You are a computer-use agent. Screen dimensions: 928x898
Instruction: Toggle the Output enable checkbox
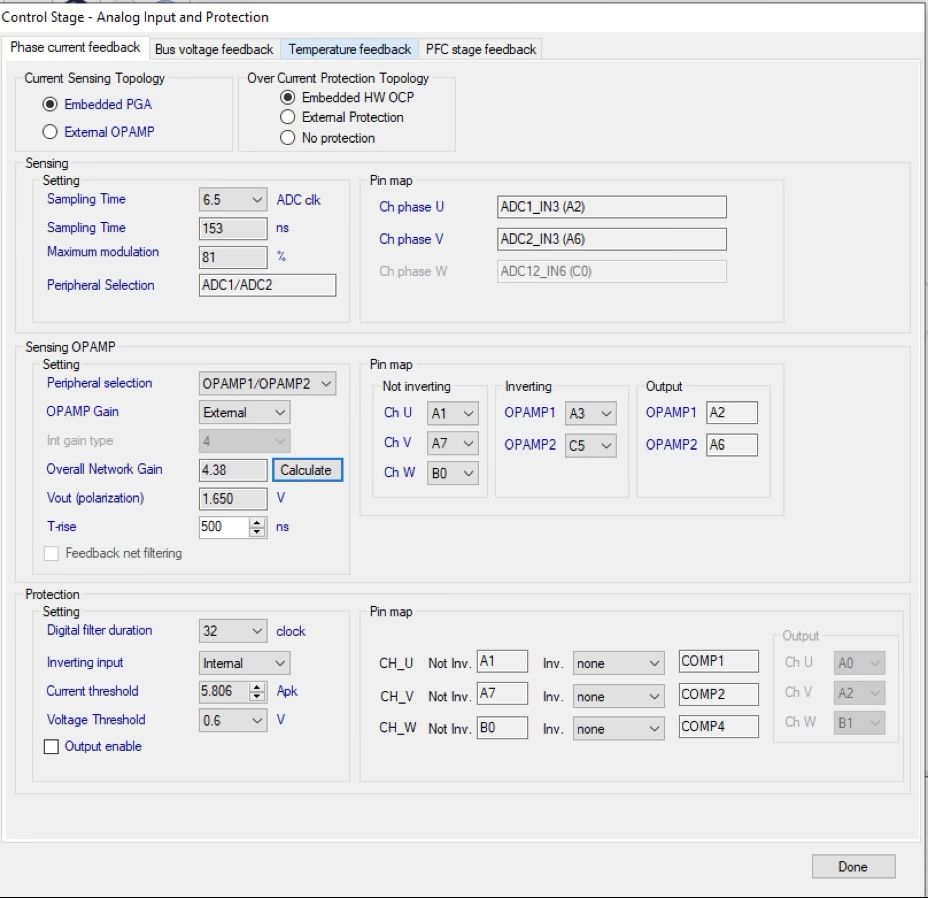click(51, 746)
